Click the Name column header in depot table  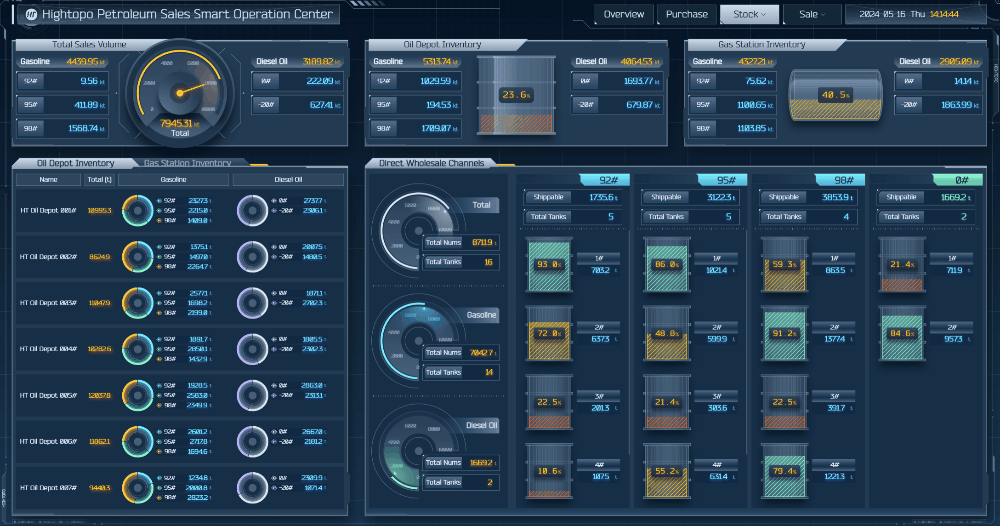[48, 180]
